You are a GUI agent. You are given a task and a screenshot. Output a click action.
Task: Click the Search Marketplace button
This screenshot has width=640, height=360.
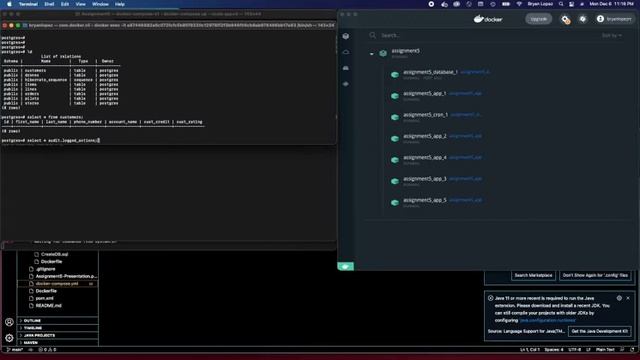[533, 276]
